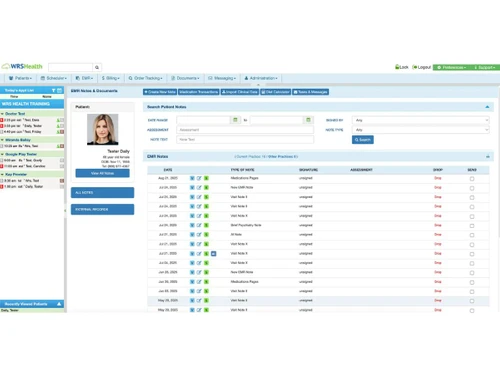The image size is (500, 375).
Task: Click the View All Notes button under the patient
Action: (x=103, y=173)
